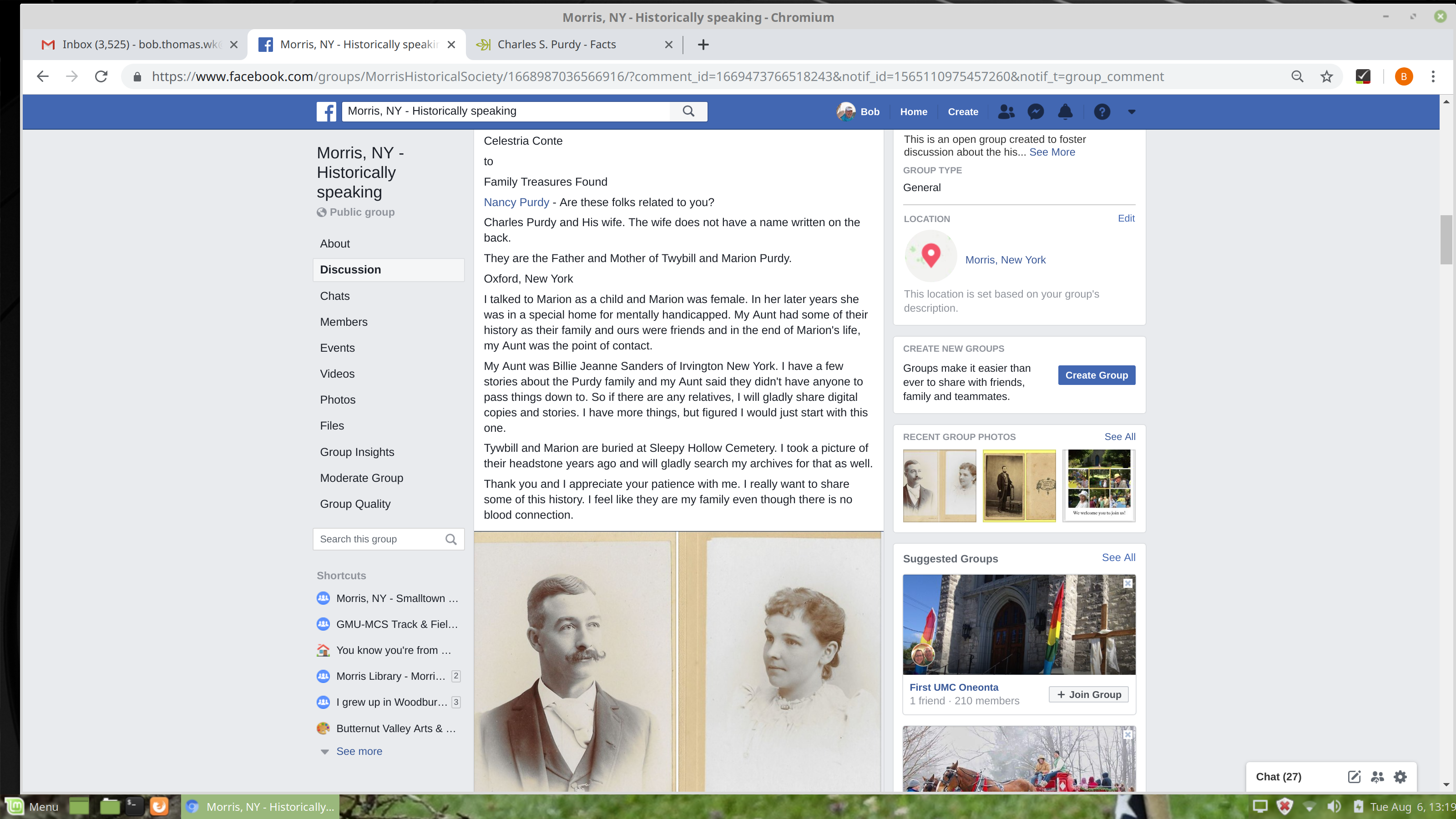The image size is (1456, 819).
Task: Click Bob's profile picture in header
Action: [x=845, y=111]
